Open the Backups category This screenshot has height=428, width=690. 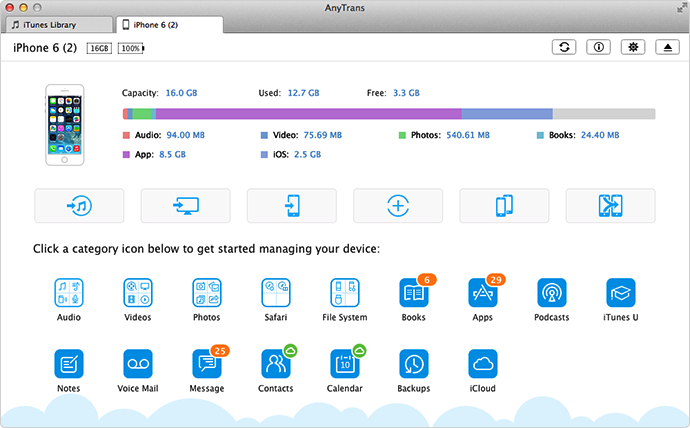[x=414, y=364]
